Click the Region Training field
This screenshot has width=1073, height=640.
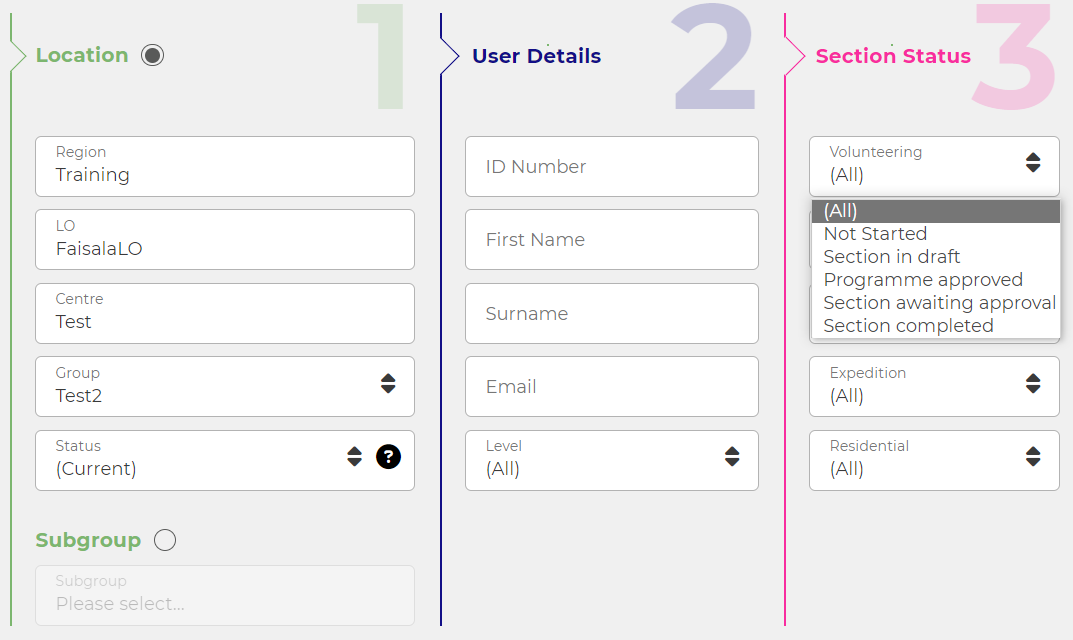[x=225, y=166]
